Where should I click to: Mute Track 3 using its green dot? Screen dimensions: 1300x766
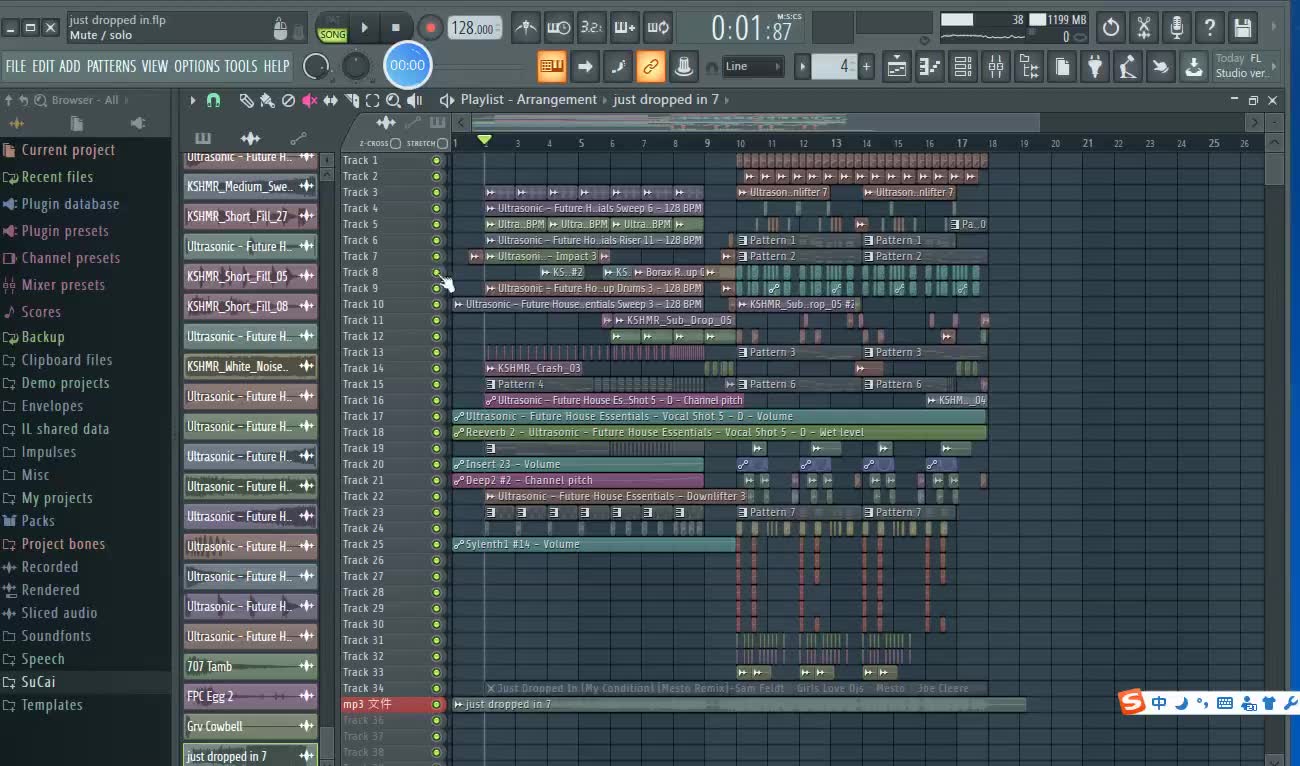[436, 192]
